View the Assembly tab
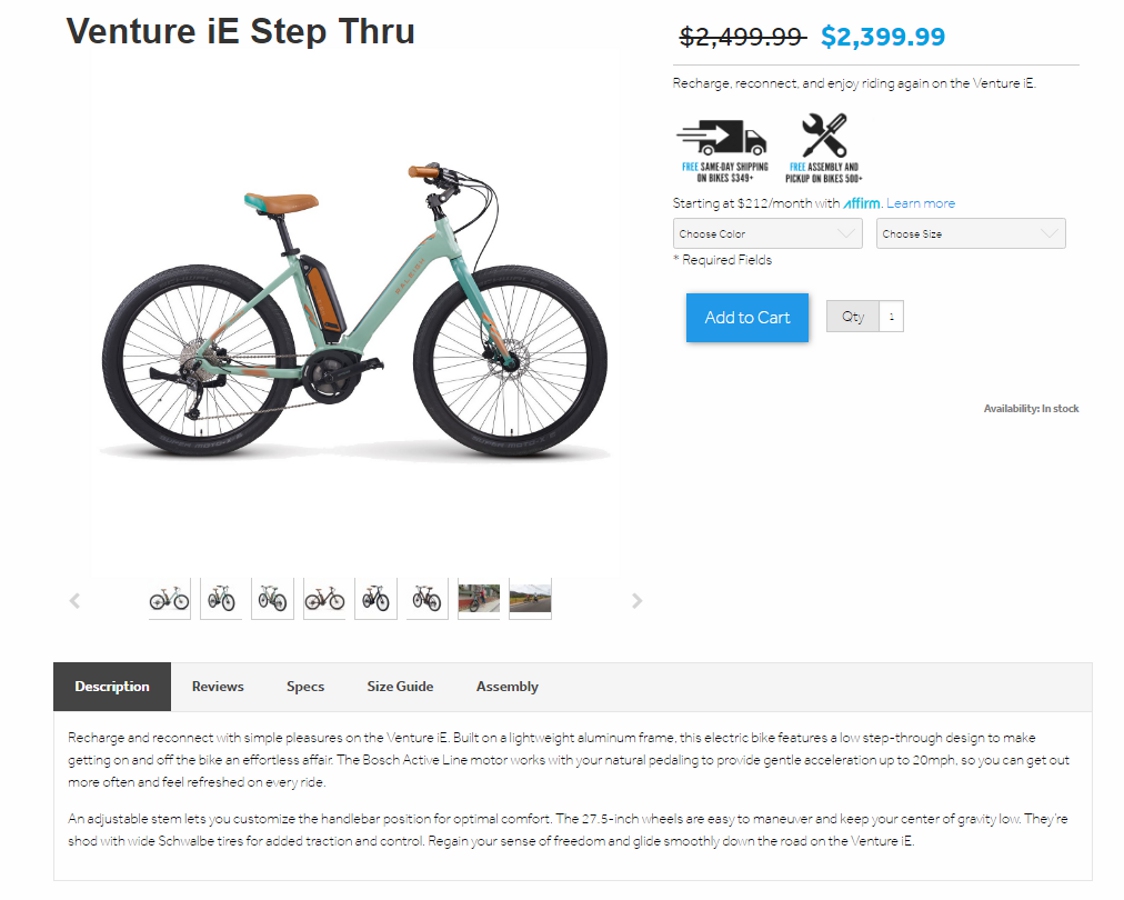1124x900 pixels. (507, 687)
